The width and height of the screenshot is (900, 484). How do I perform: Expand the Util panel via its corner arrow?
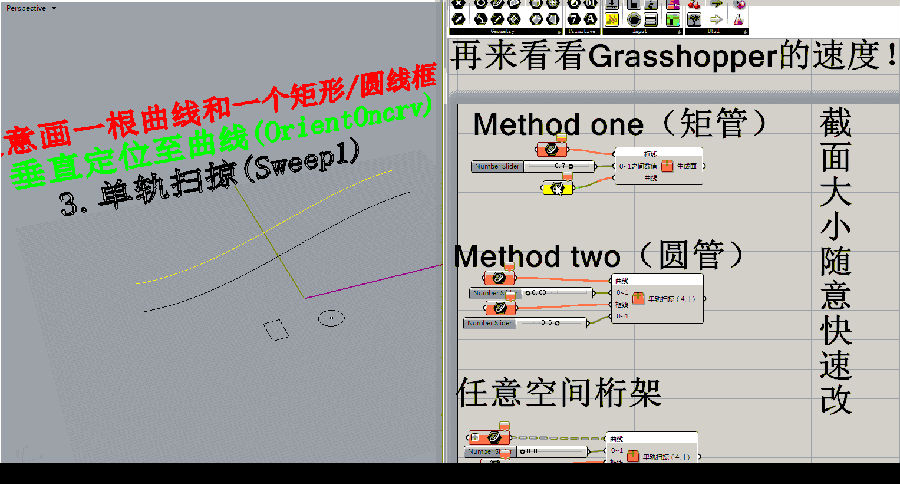pyautogui.click(x=746, y=32)
